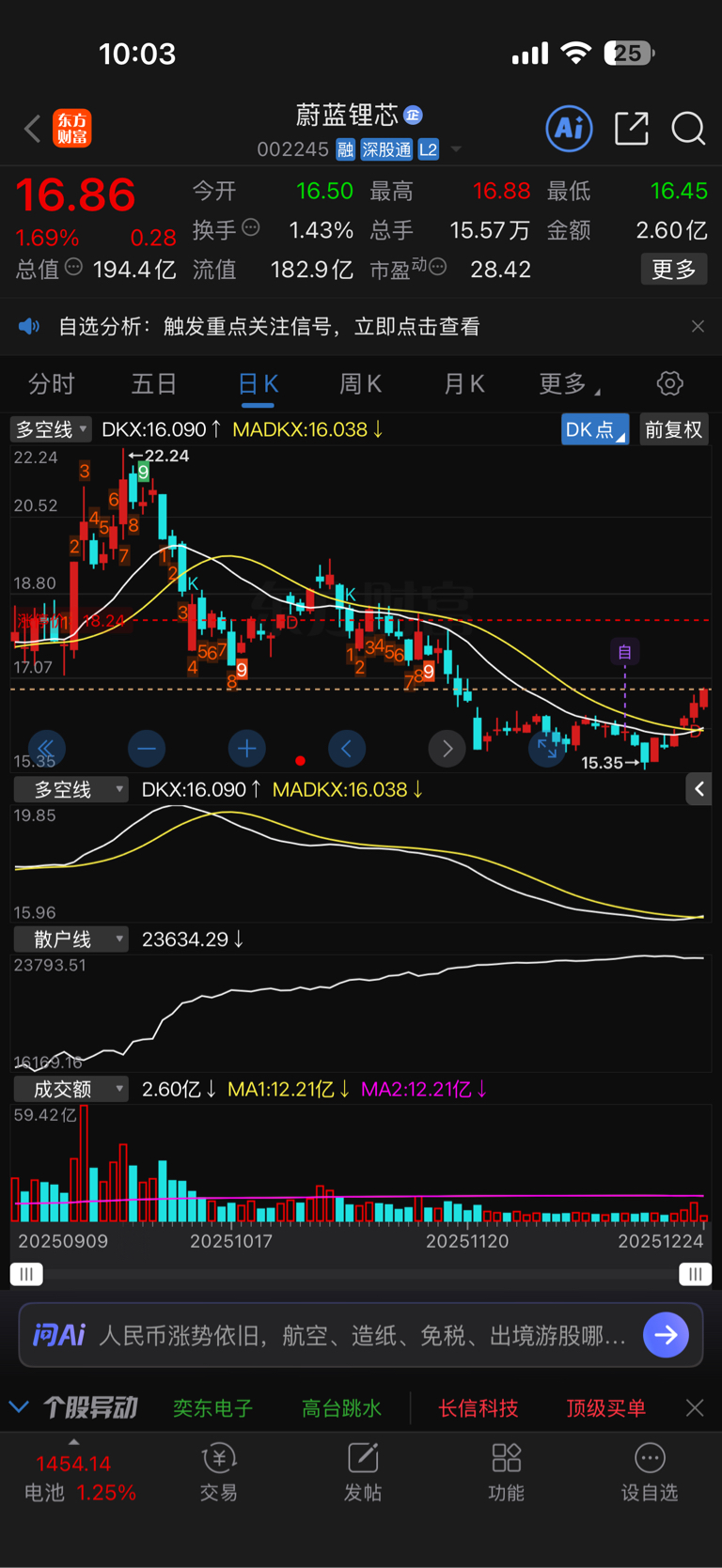Tap the share export icon
Viewport: 722px width, 1568px height.
point(632,128)
